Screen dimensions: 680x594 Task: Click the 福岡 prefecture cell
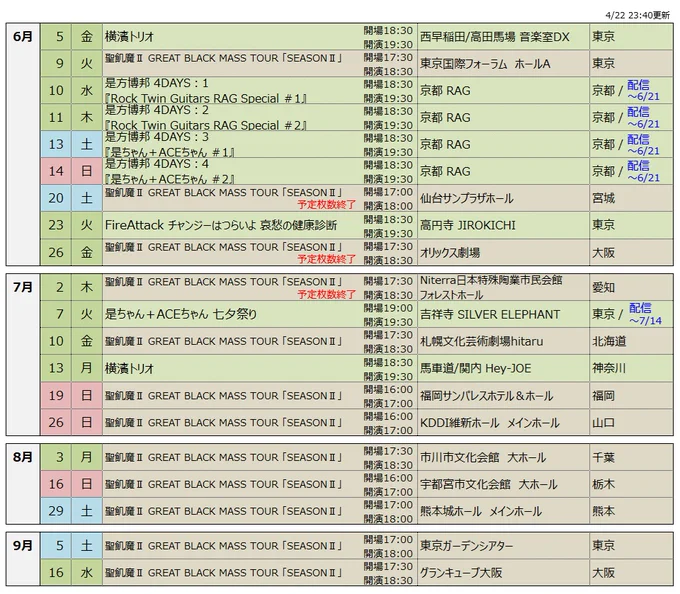pos(631,395)
